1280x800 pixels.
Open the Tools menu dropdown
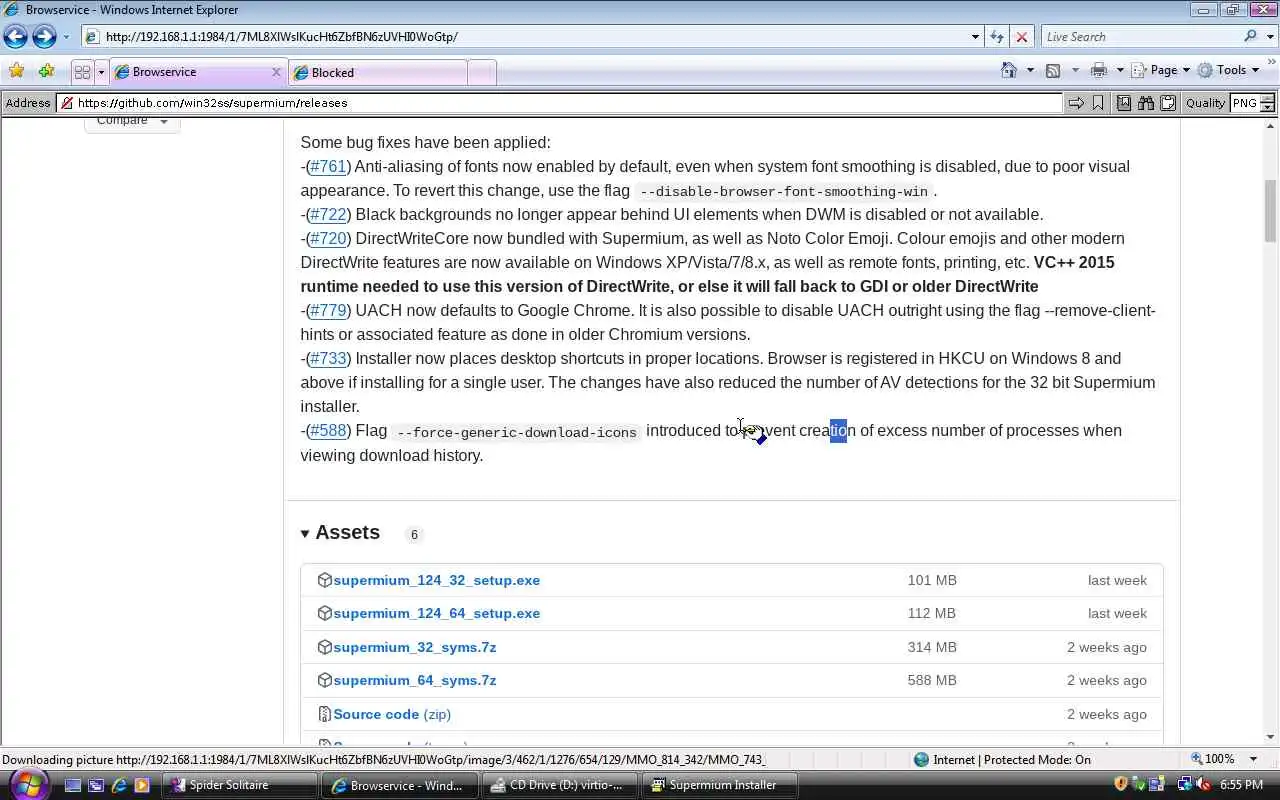(1227, 70)
